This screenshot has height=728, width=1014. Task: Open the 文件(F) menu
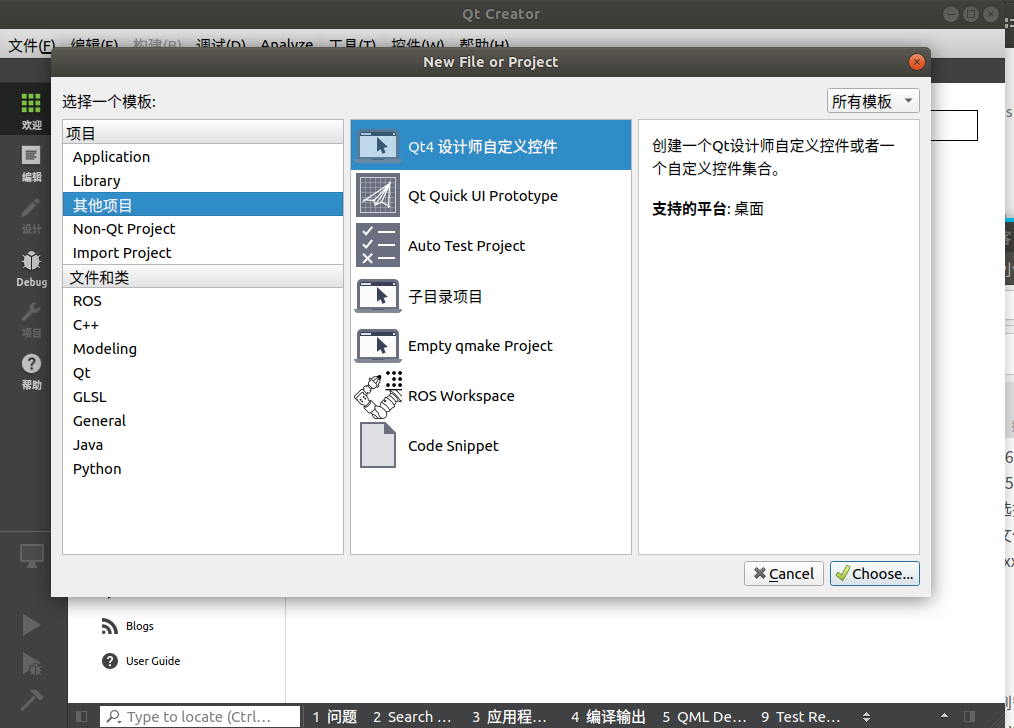click(31, 45)
